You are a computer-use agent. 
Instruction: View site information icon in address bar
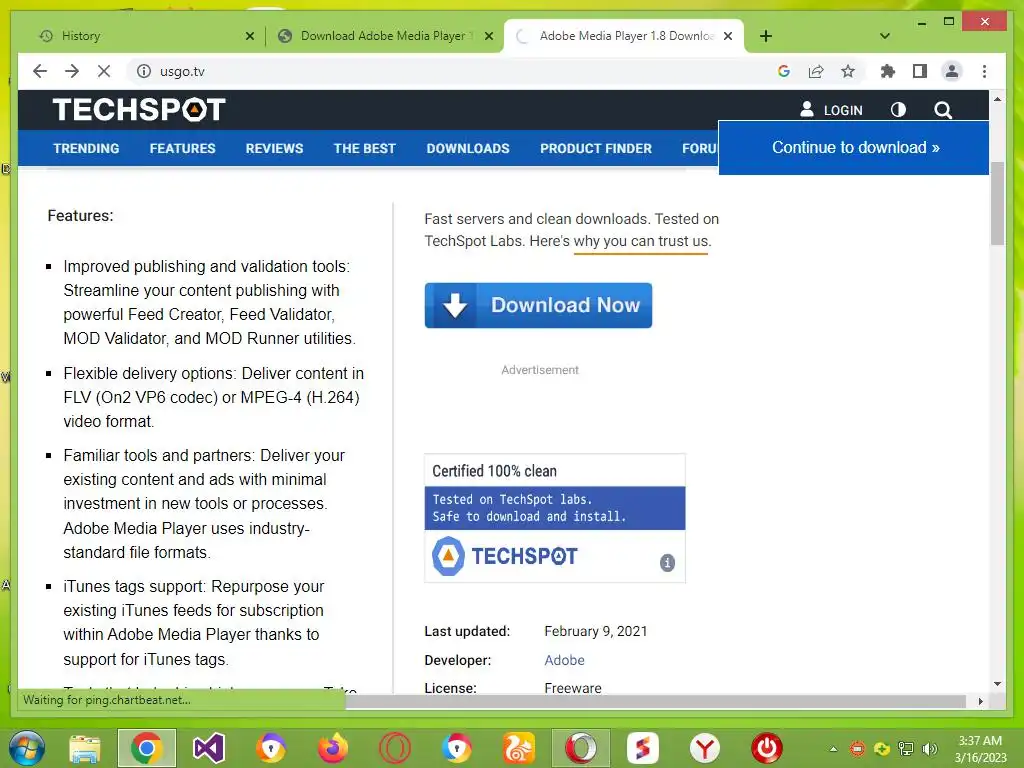click(144, 71)
